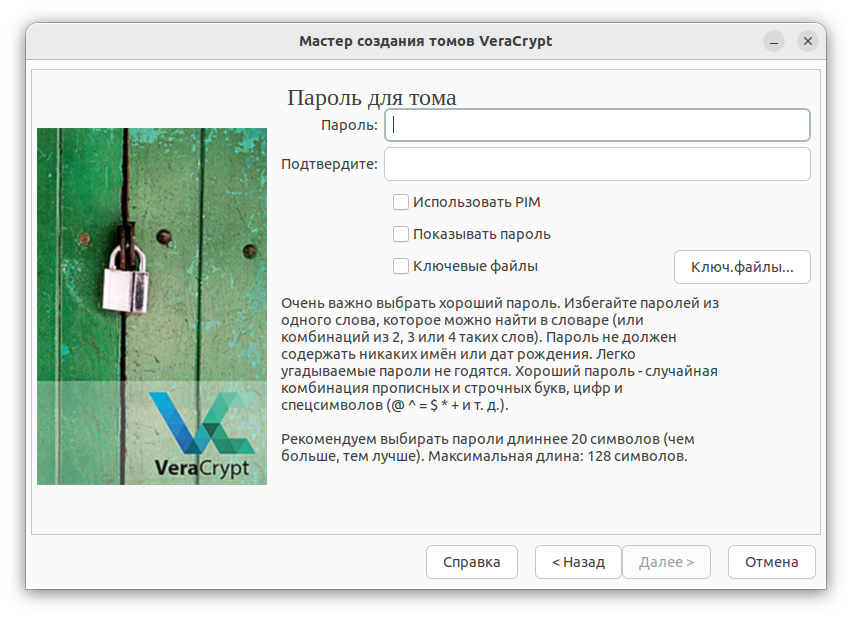Click the VeraCrypt padlock image
Screen dimensions: 852x618
(152, 306)
